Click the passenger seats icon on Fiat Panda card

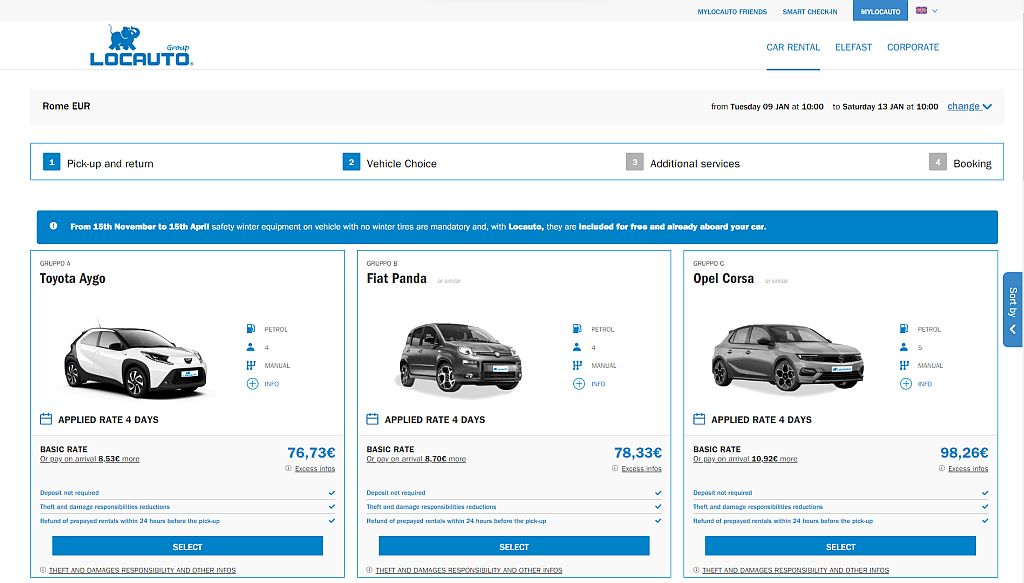[577, 347]
